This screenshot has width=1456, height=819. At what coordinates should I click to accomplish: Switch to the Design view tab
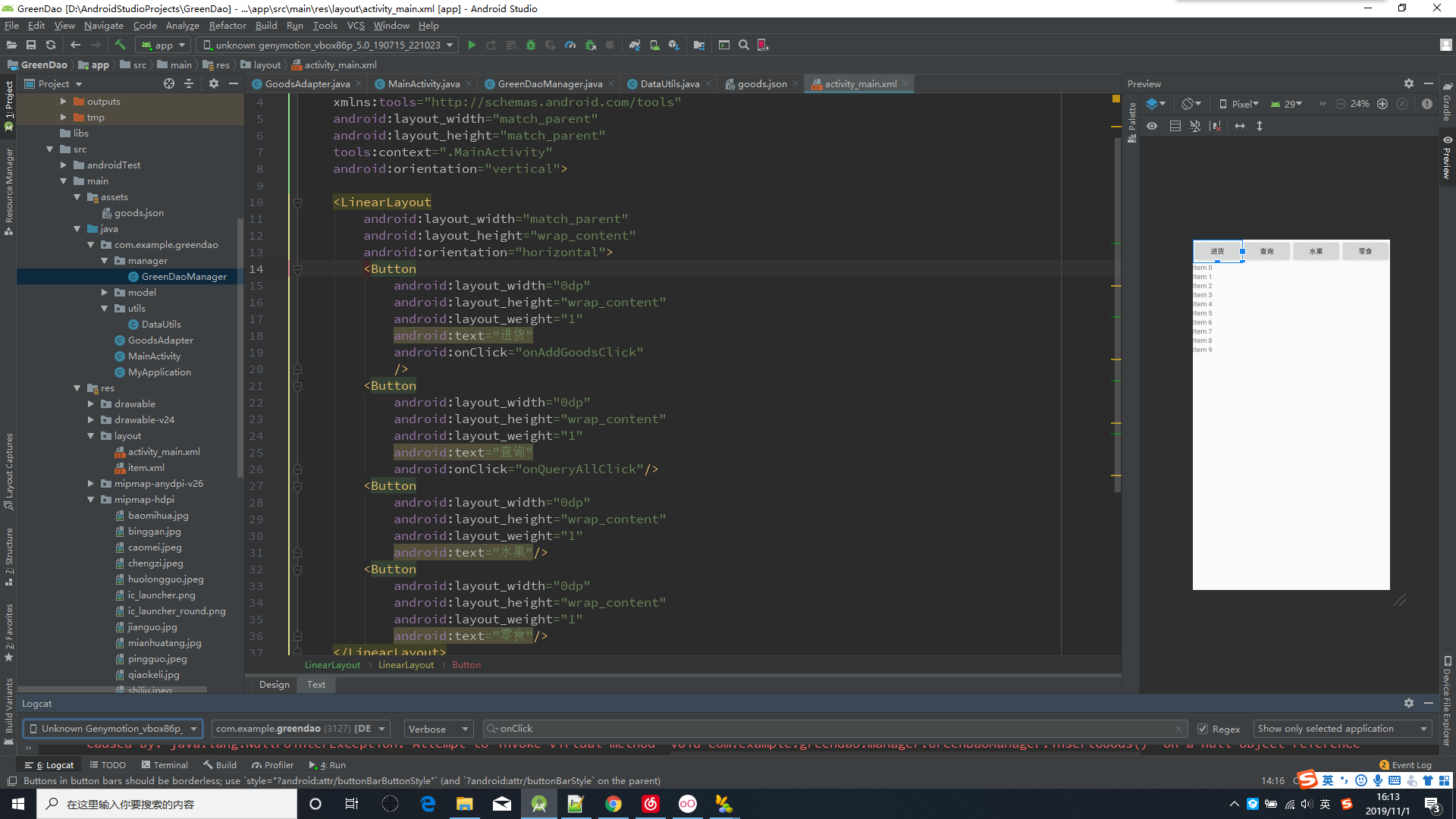click(x=274, y=685)
